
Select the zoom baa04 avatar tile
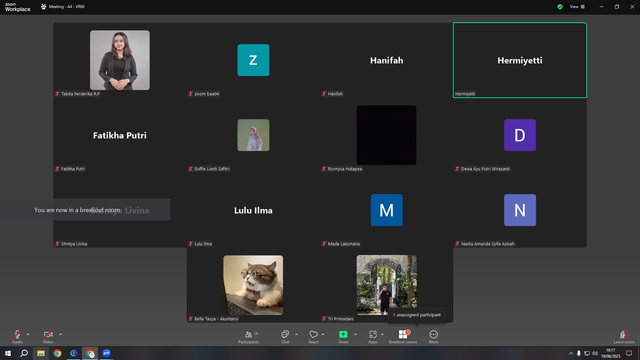click(253, 60)
